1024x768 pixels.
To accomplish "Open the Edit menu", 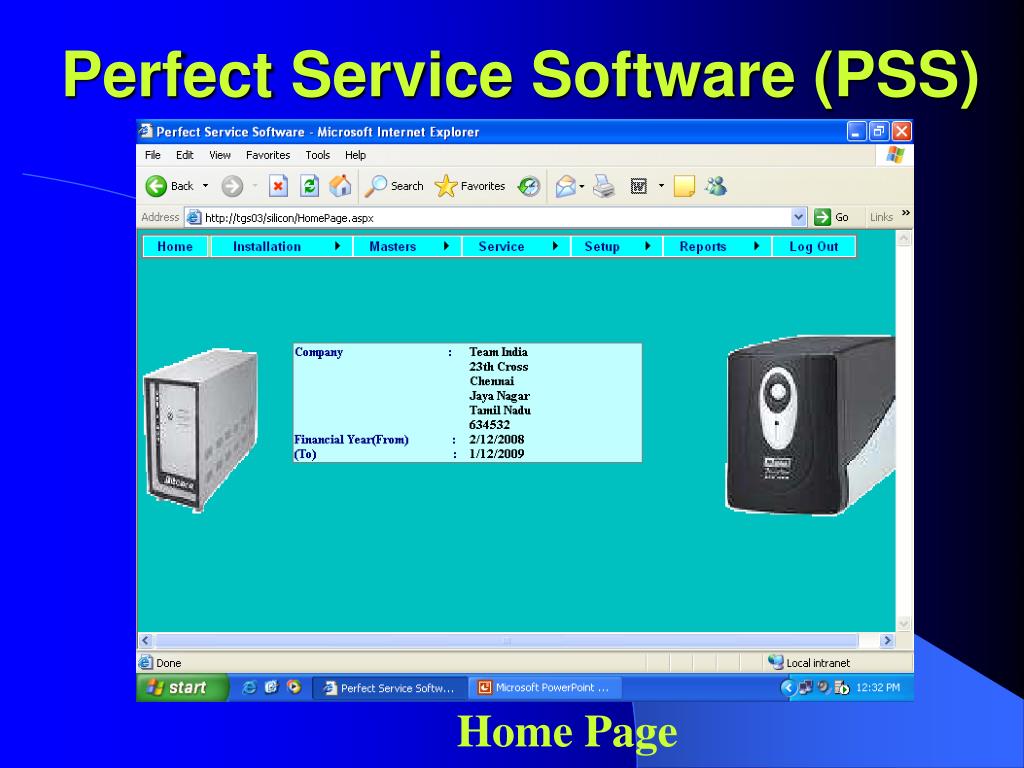I will tap(185, 155).
